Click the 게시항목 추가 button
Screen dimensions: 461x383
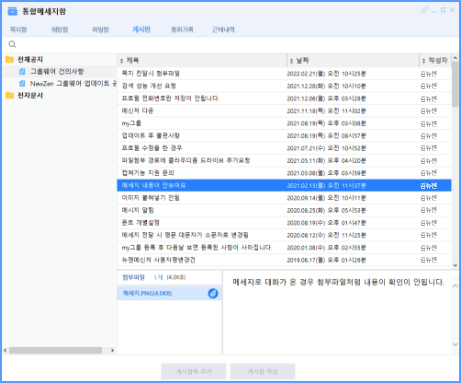click(x=194, y=371)
